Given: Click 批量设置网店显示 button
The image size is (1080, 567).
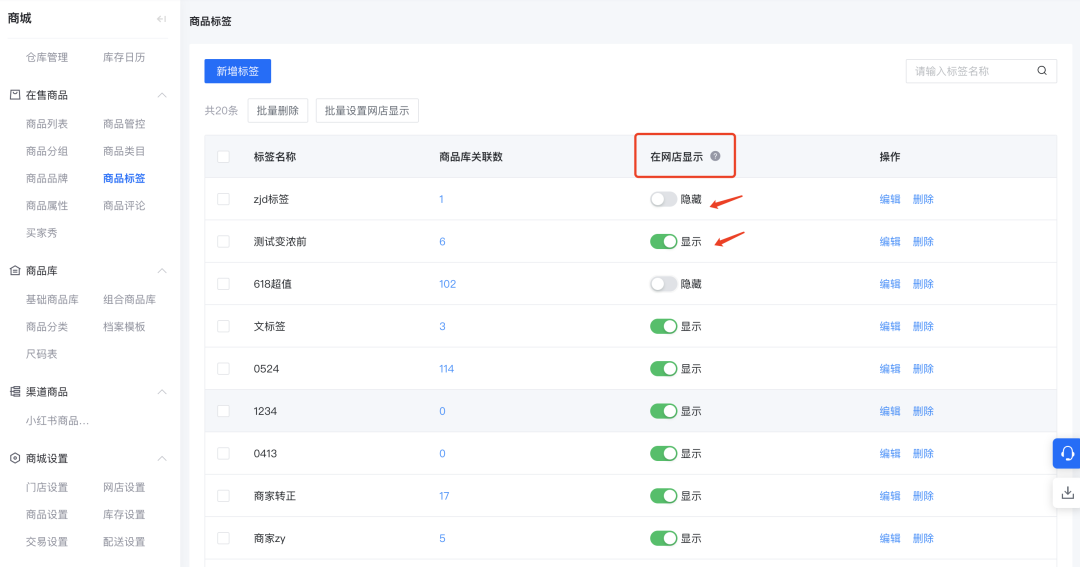Looking at the screenshot, I should point(367,110).
